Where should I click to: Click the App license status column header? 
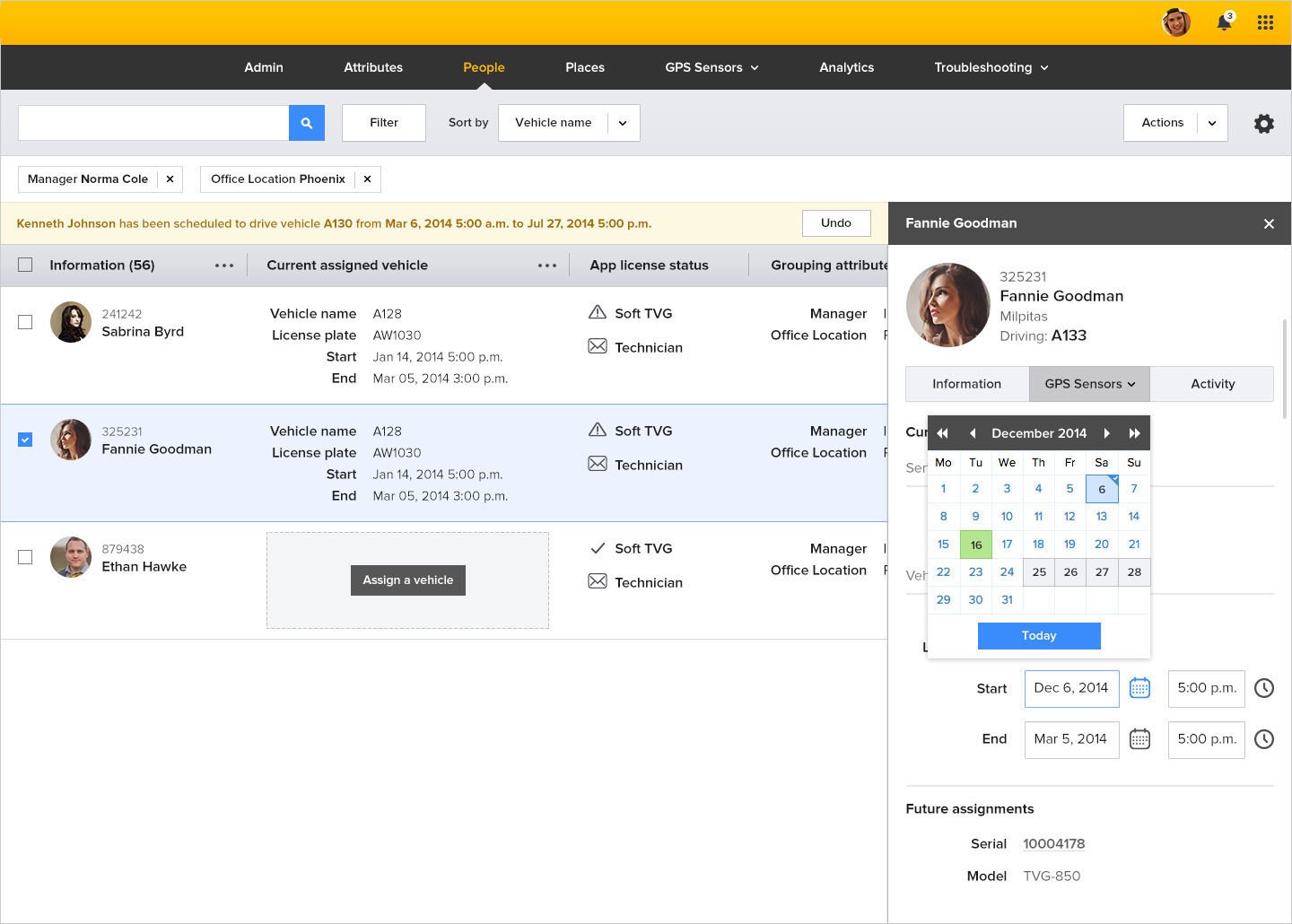coord(649,266)
